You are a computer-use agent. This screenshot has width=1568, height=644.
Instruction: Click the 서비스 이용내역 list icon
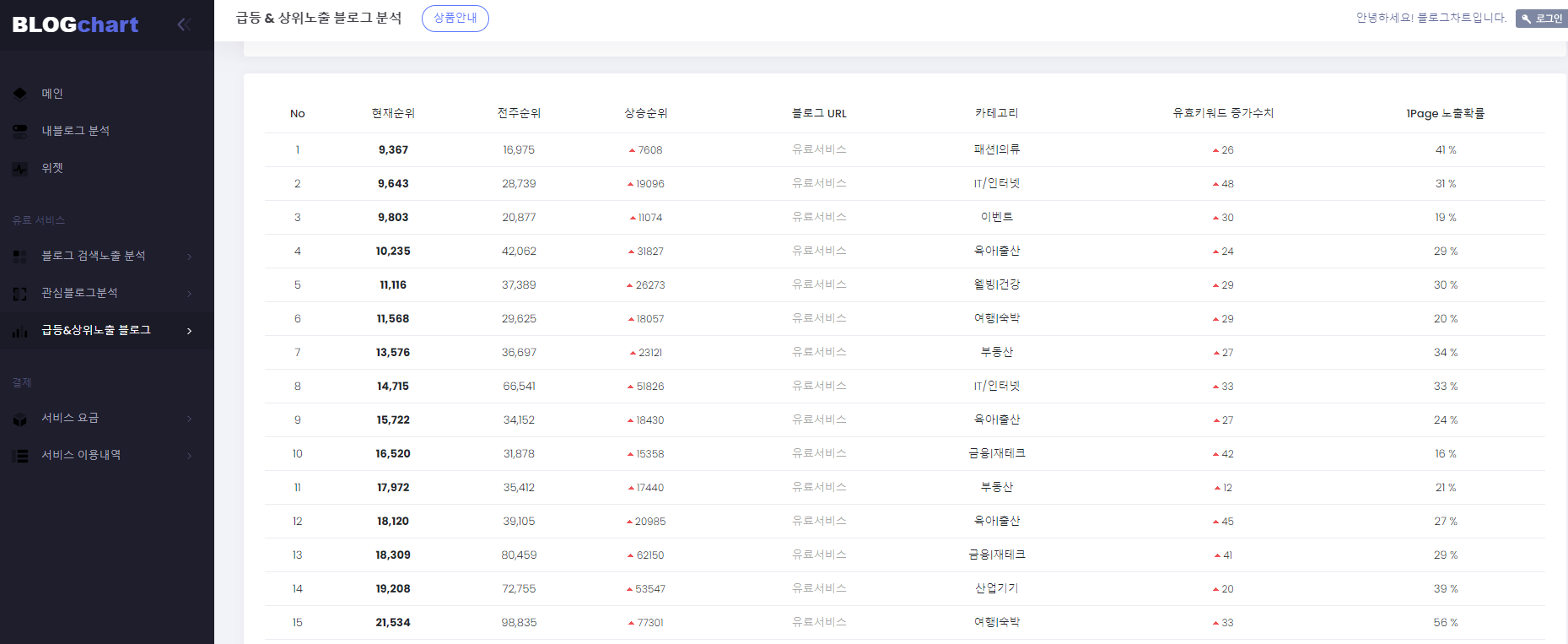20,456
